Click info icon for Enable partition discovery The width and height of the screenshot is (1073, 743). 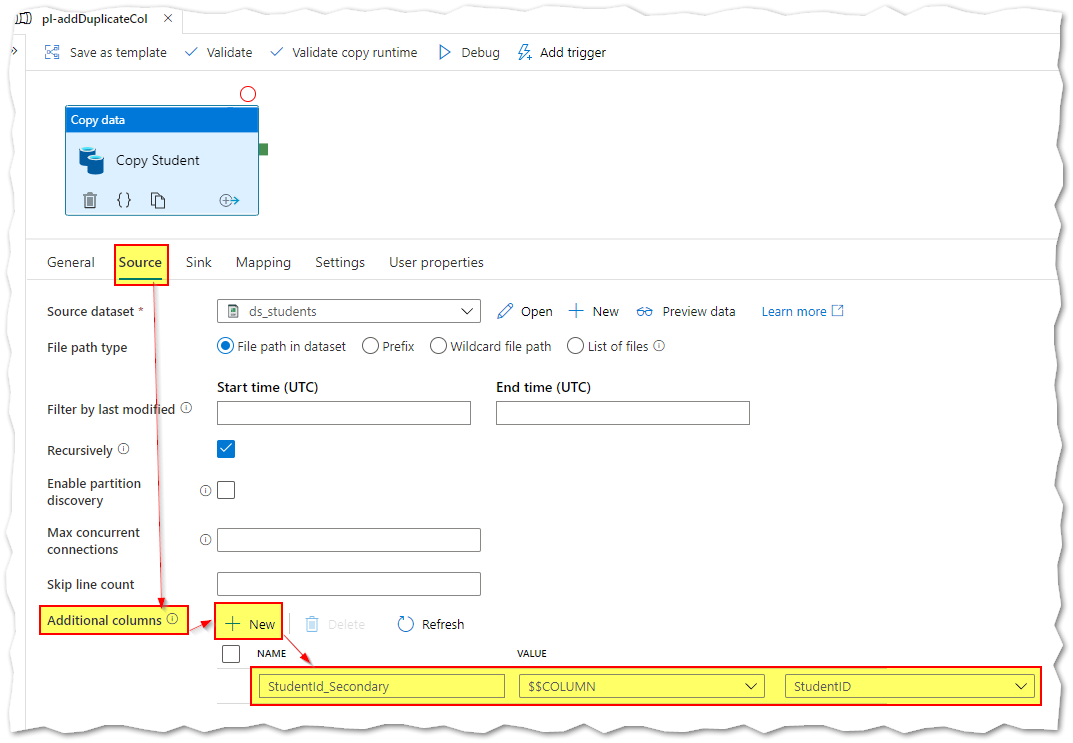pyautogui.click(x=205, y=491)
